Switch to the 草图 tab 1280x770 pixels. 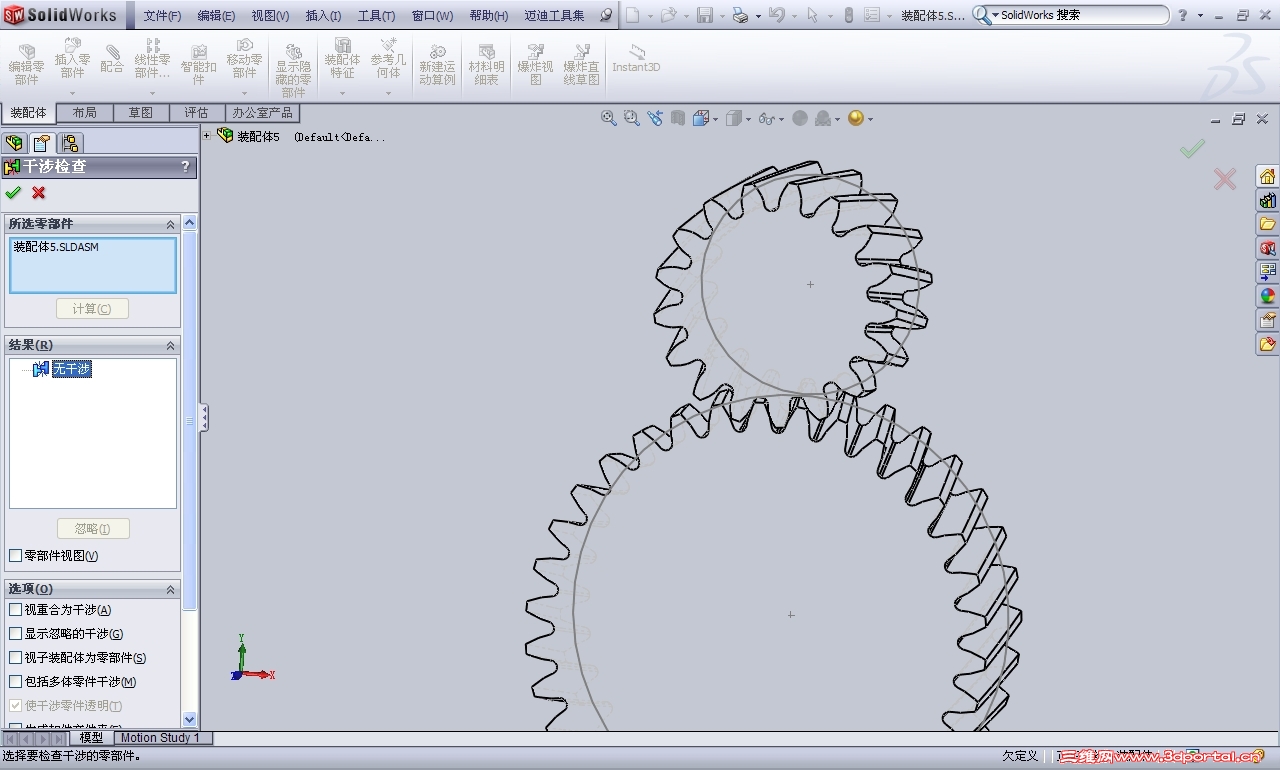[x=141, y=113]
